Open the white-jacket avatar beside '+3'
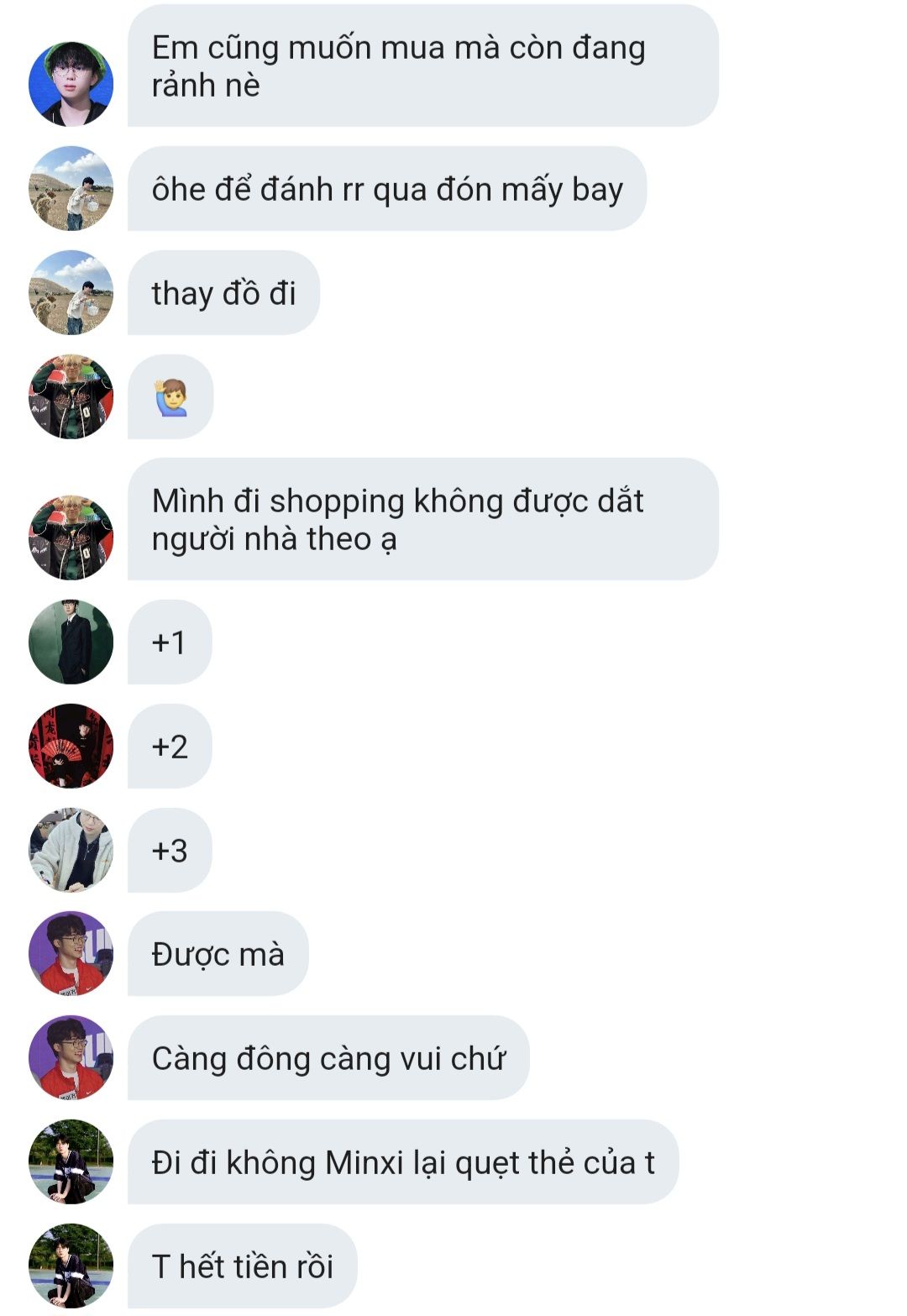Screen dimensions: 907x1316 click(x=71, y=850)
